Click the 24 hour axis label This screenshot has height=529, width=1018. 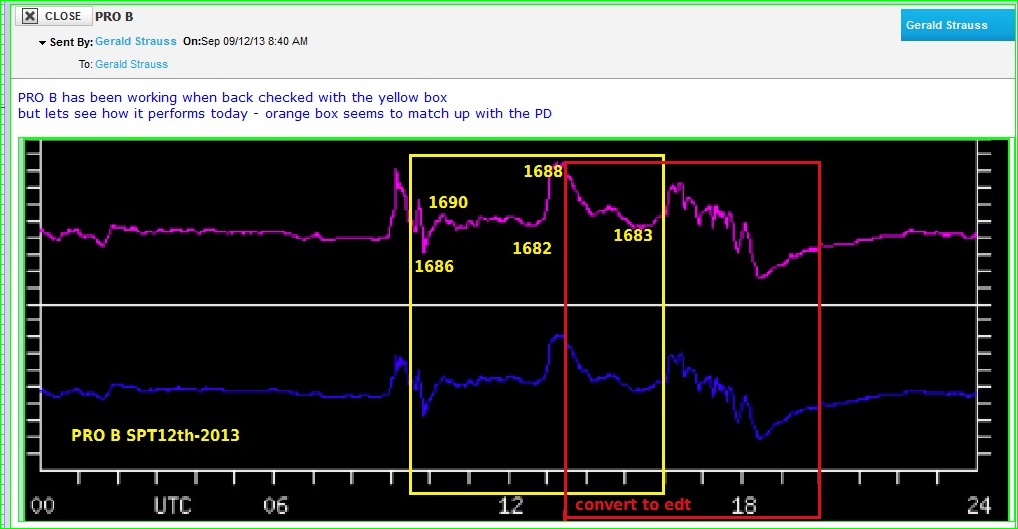point(978,506)
